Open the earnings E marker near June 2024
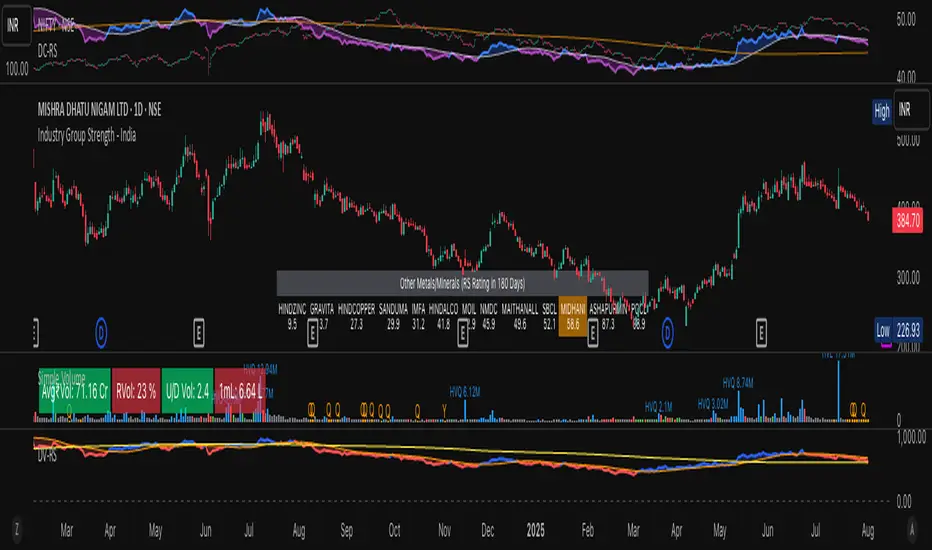 pos(199,333)
